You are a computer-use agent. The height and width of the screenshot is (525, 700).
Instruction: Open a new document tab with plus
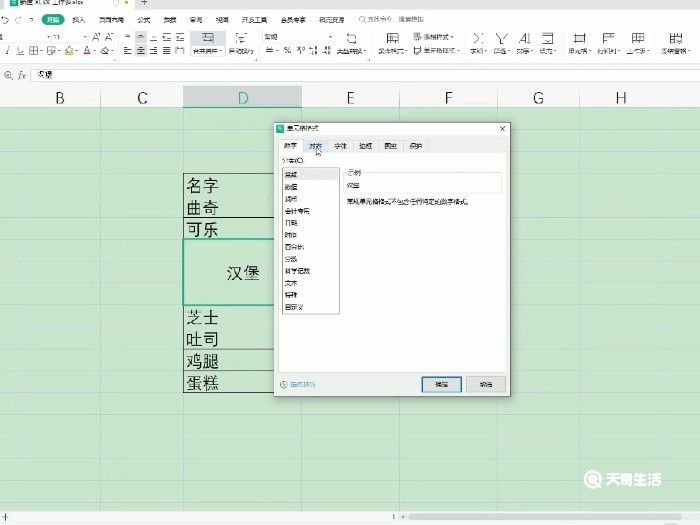click(x=144, y=3)
